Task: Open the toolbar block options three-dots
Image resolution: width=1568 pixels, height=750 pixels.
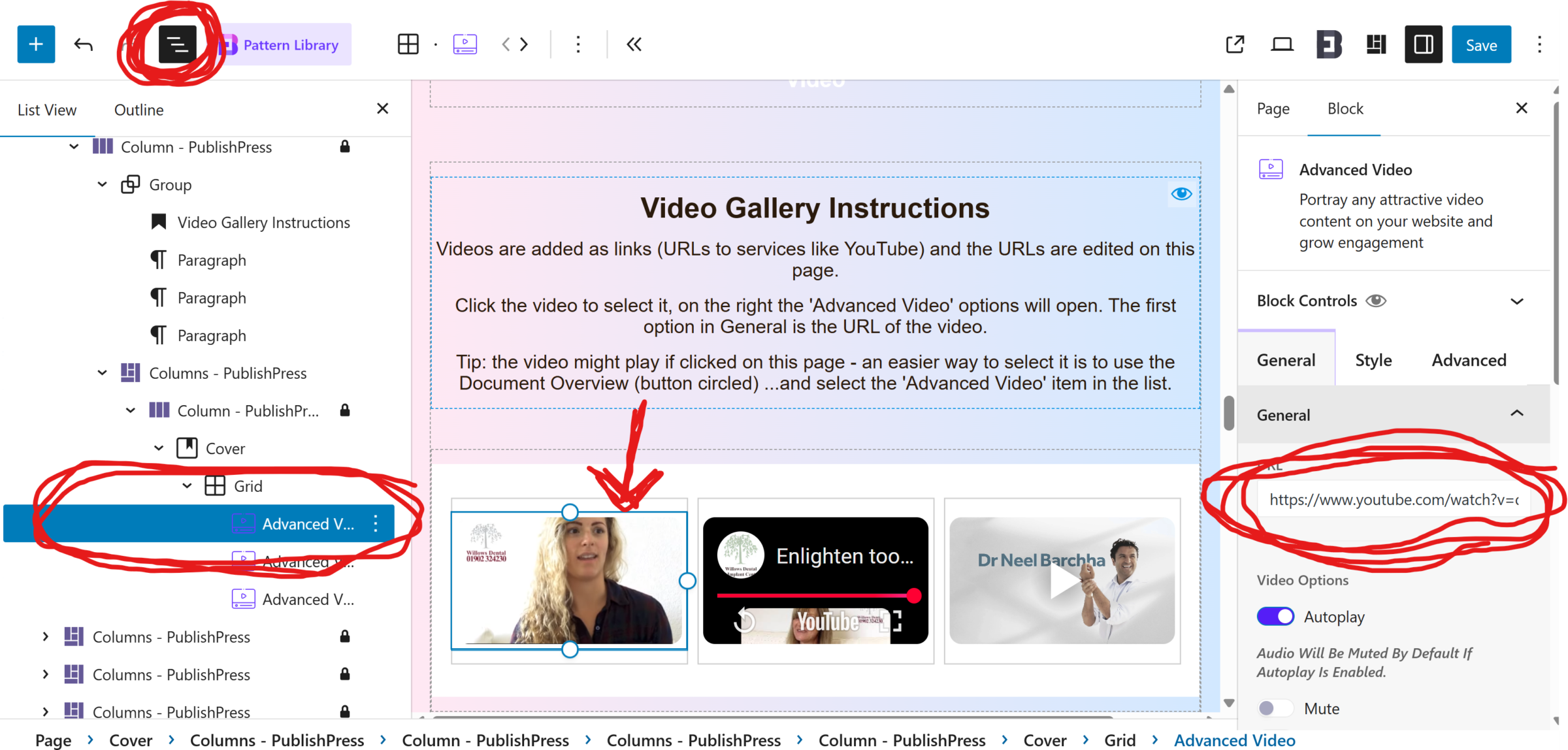Action: tap(578, 44)
